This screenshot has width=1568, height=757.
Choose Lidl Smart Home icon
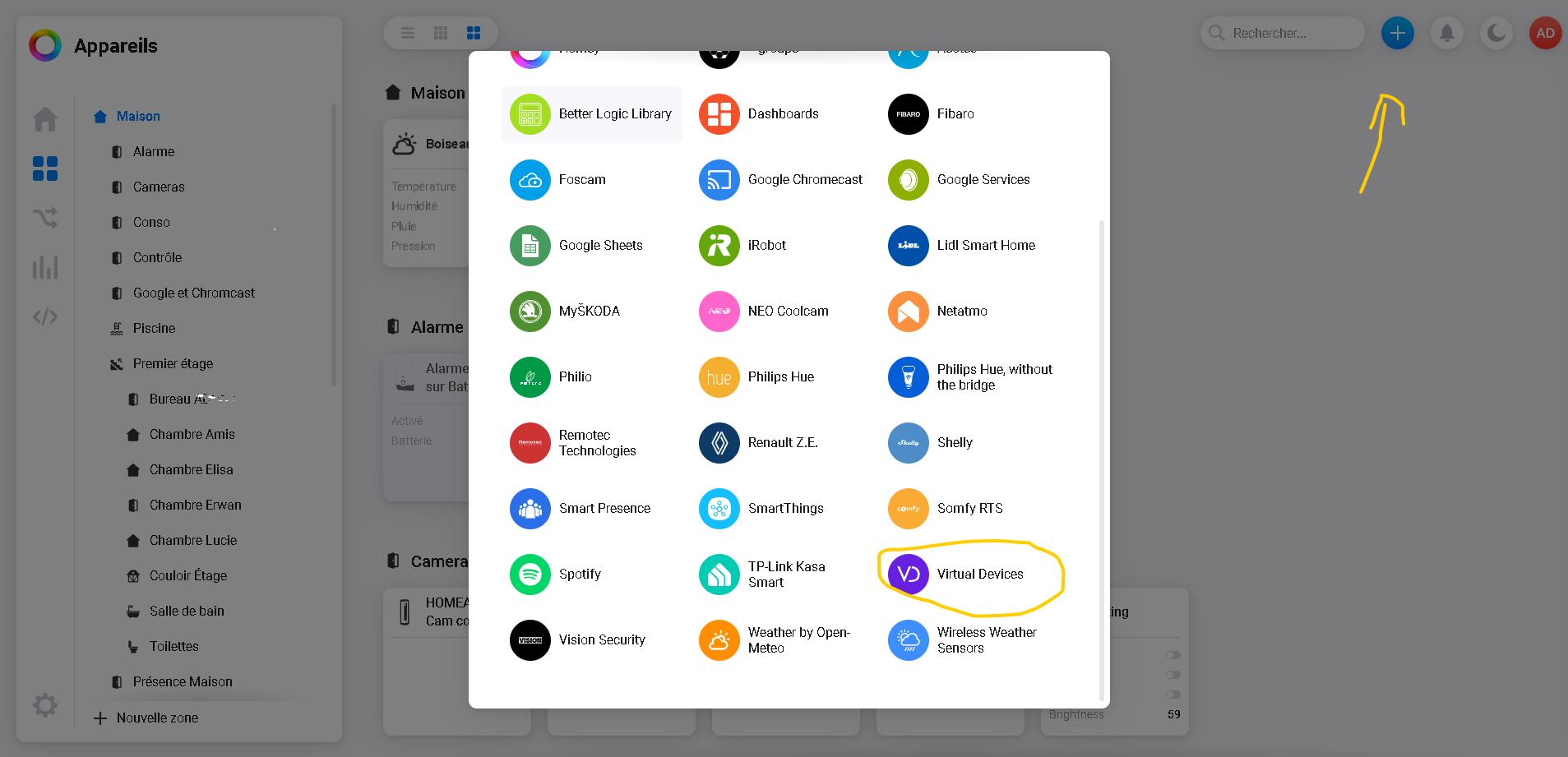909,246
